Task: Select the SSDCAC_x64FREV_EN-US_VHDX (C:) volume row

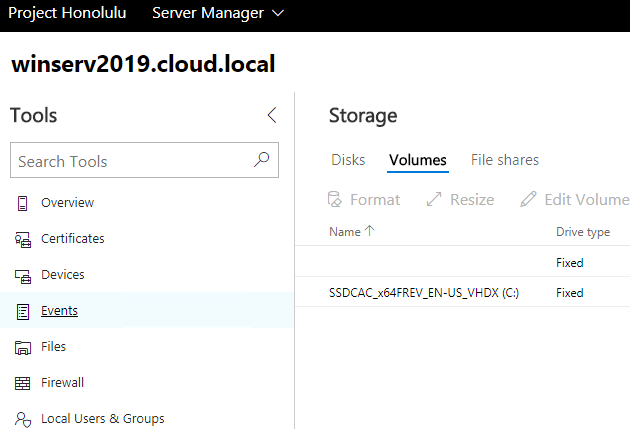Action: pos(424,293)
